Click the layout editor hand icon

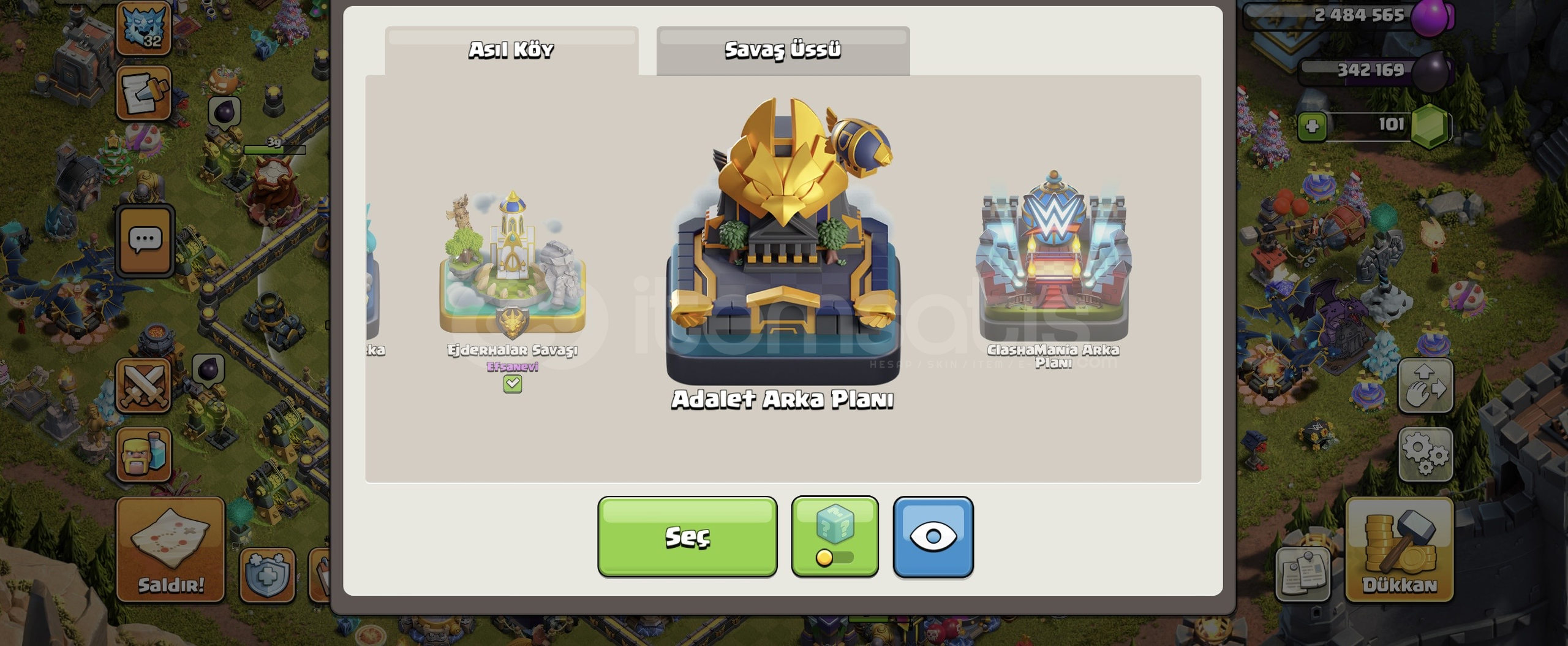tap(1426, 386)
